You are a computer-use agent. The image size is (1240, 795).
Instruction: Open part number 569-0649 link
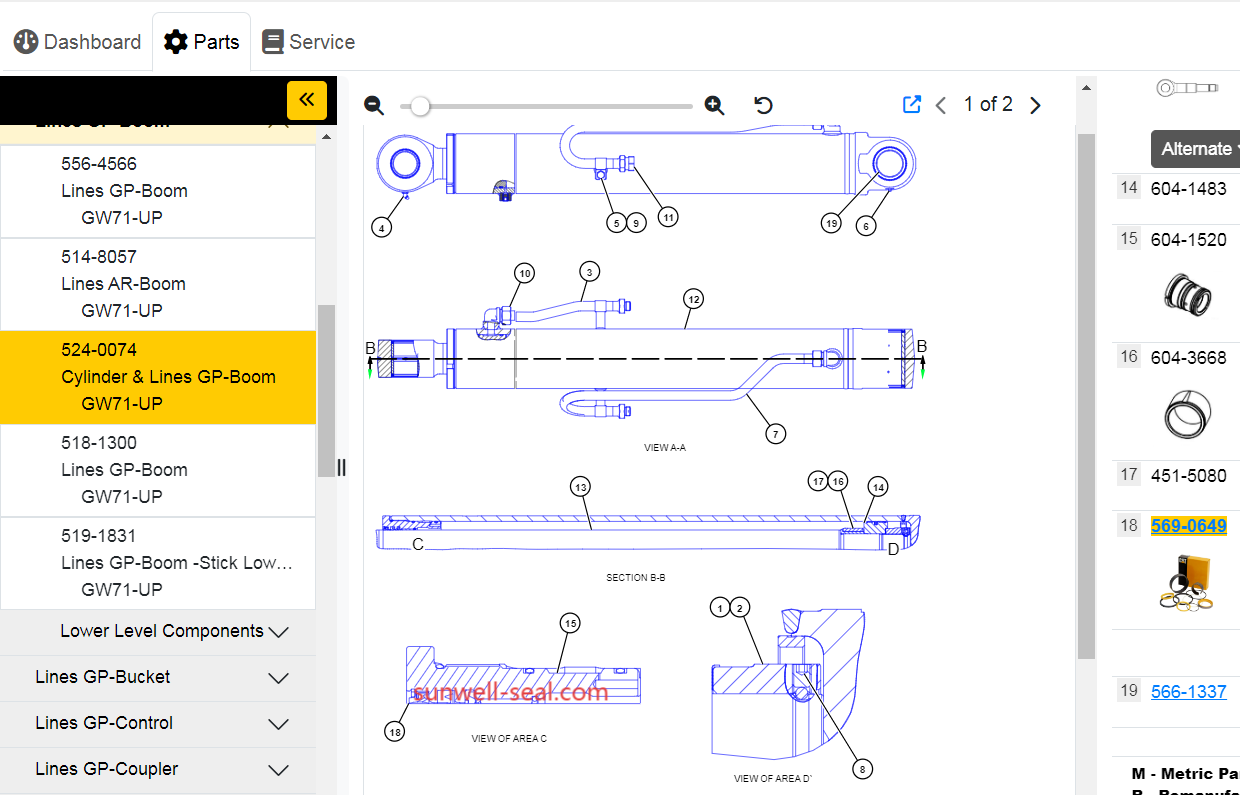1188,526
